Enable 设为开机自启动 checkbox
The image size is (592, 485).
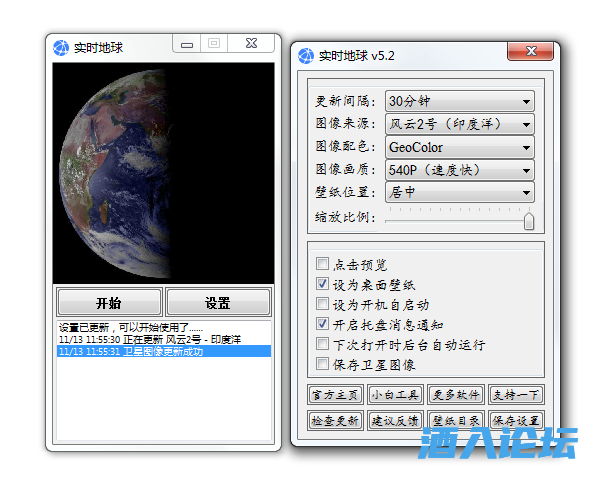point(322,303)
